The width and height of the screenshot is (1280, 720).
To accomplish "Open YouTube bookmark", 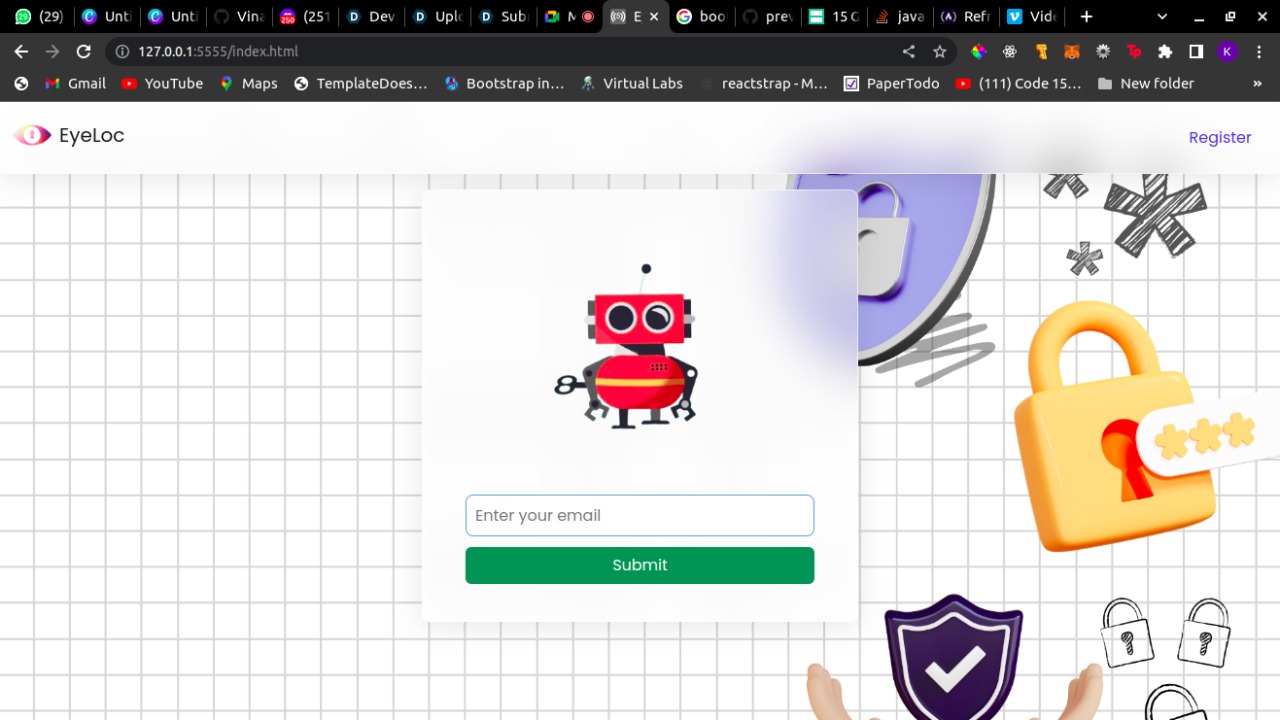I will point(162,83).
